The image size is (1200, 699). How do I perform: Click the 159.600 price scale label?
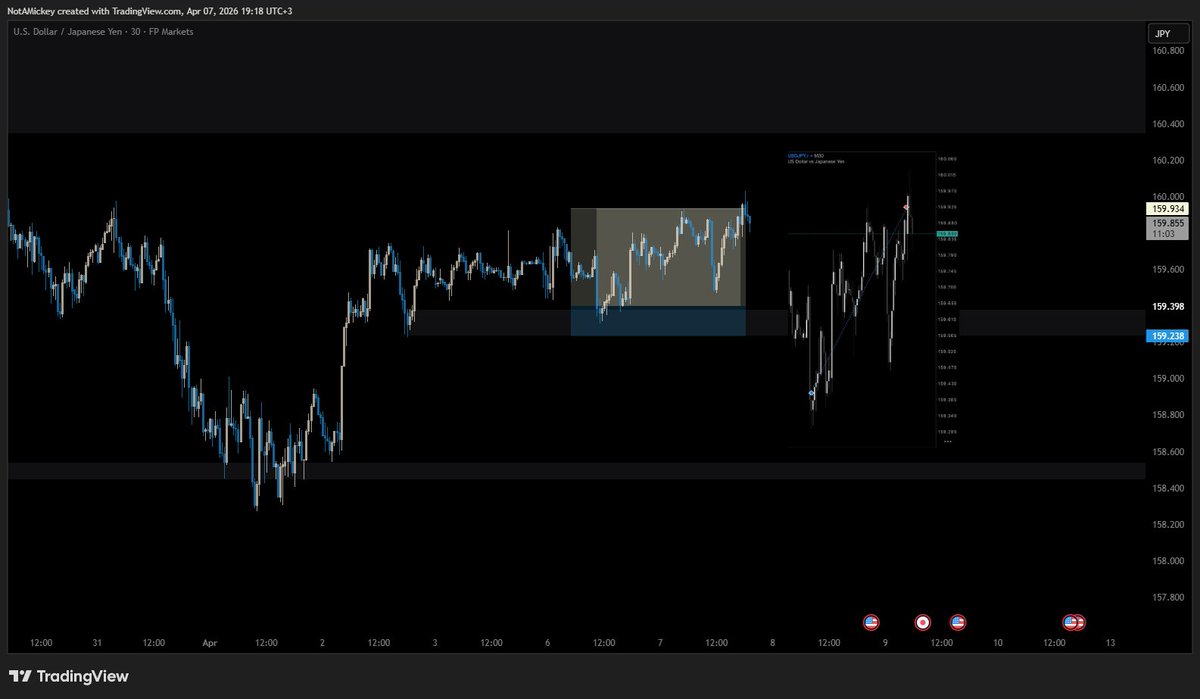click(1169, 269)
